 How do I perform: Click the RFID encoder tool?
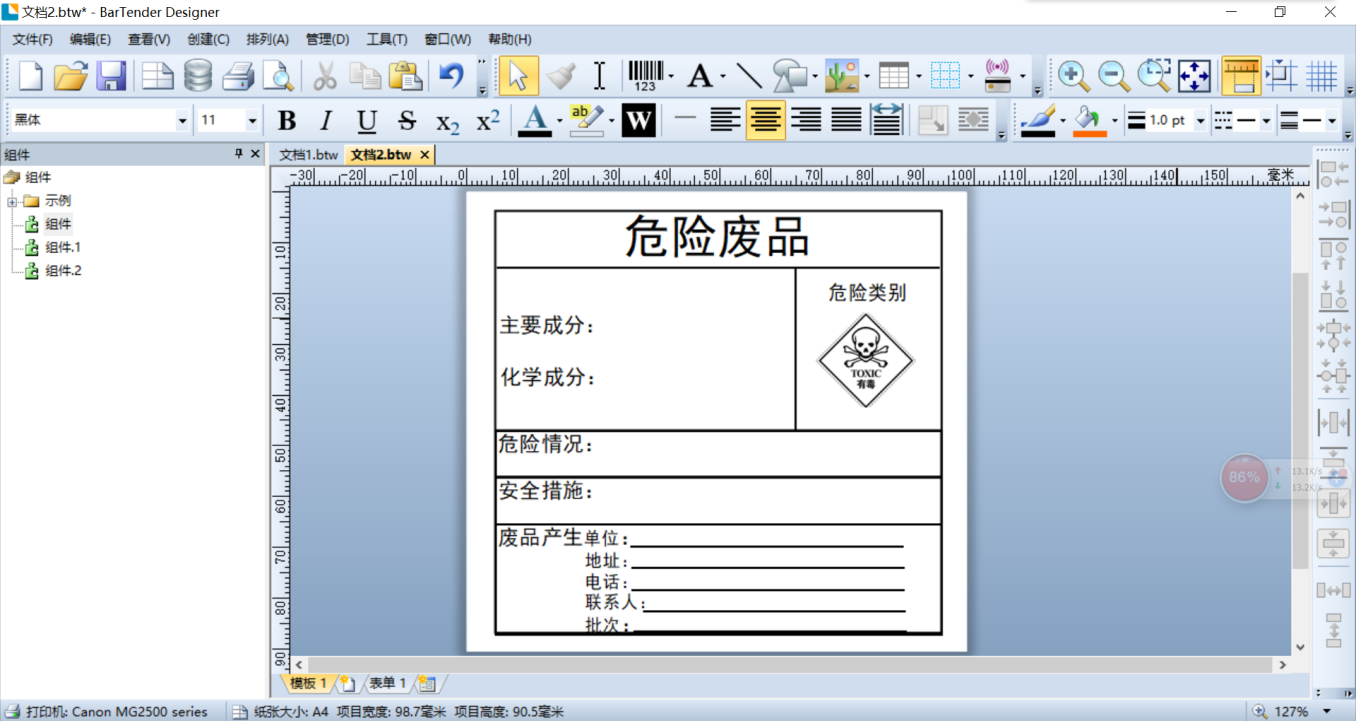[x=998, y=76]
